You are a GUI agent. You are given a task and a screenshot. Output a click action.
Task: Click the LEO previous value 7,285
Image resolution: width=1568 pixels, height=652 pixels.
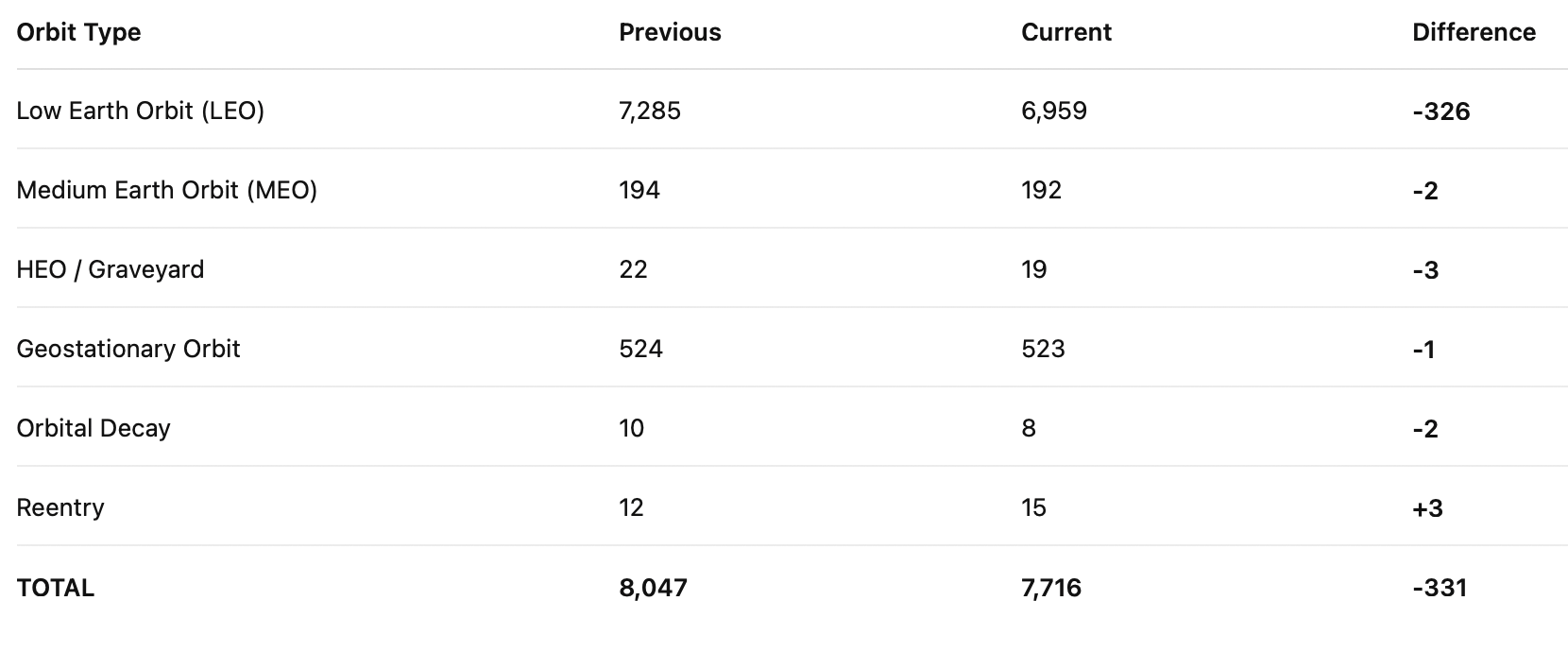pos(650,111)
